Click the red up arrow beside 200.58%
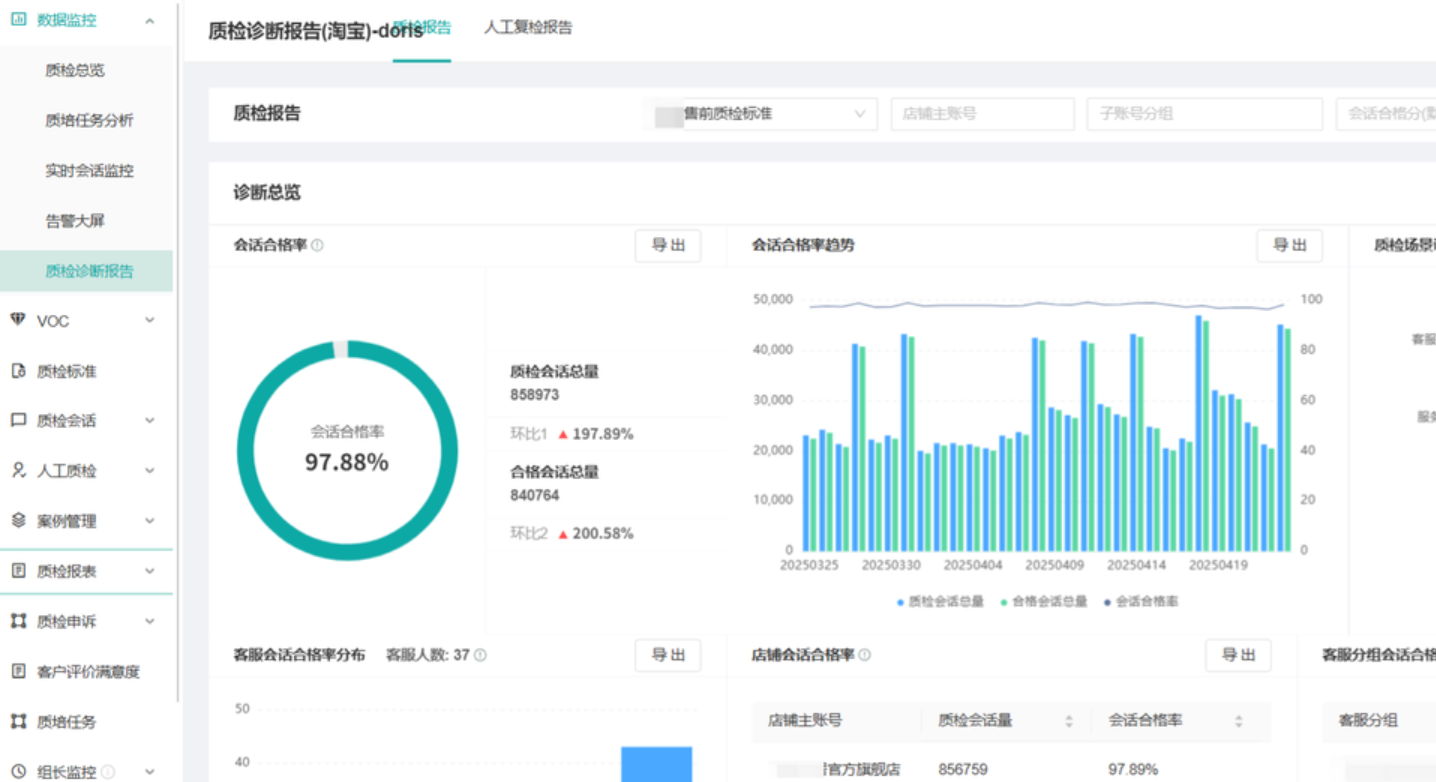This screenshot has height=782, width=1436. click(563, 535)
